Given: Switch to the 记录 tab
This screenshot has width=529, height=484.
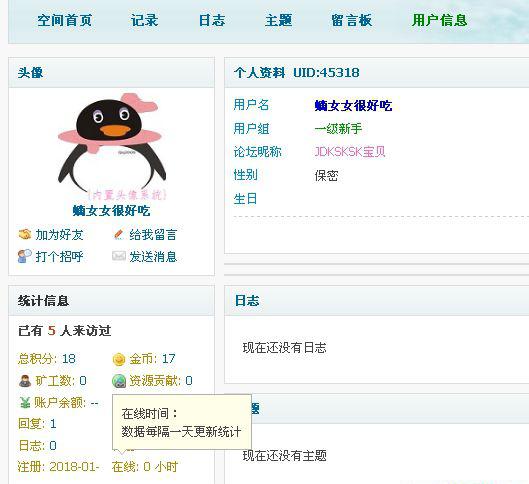Looking at the screenshot, I should [x=144, y=20].
